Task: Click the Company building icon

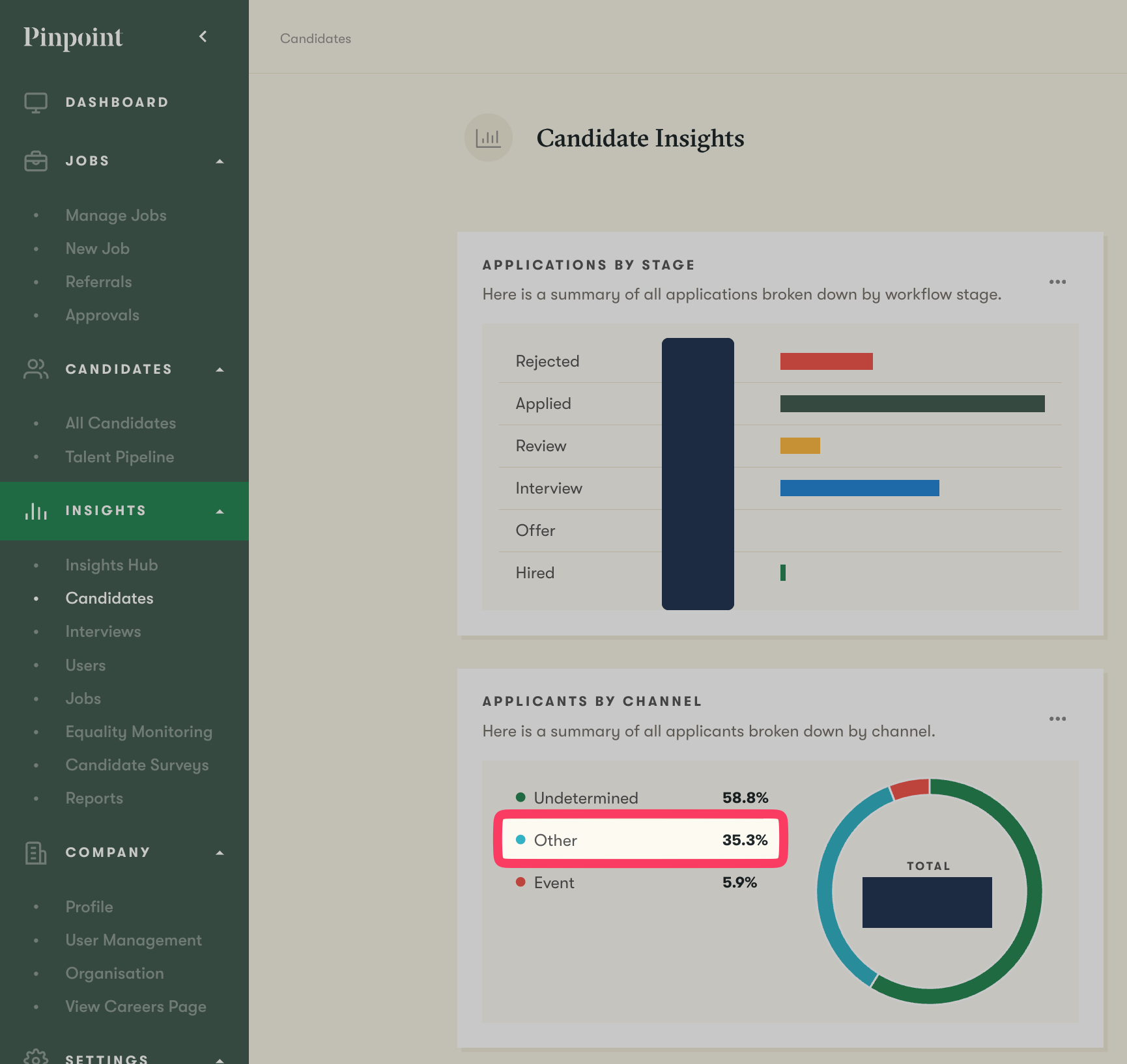Action: [36, 852]
